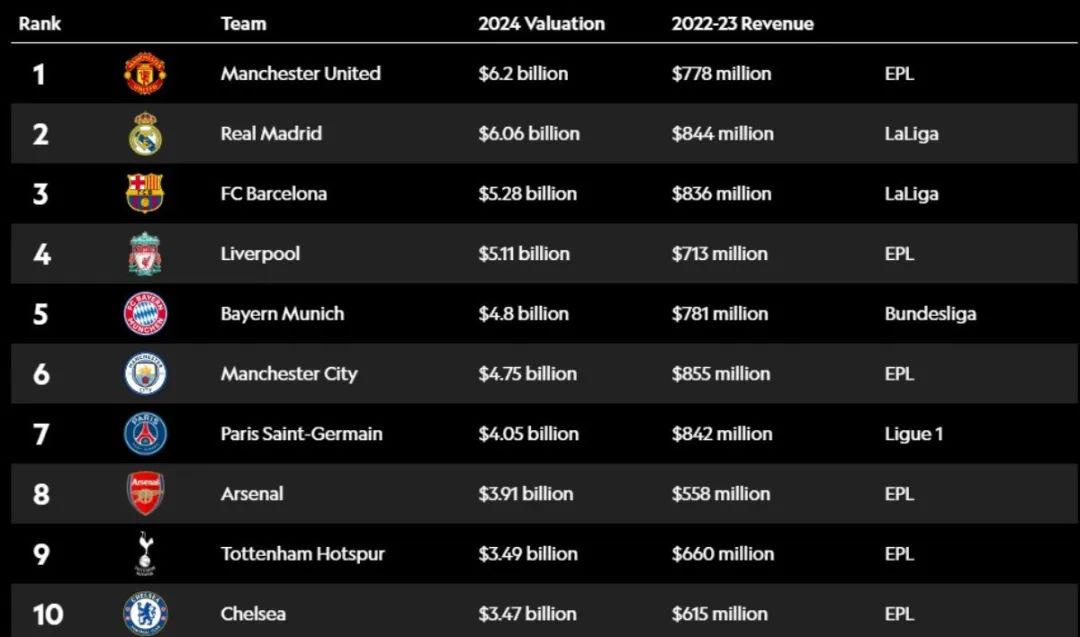Image resolution: width=1080 pixels, height=637 pixels.
Task: Select the Bundesliga league label
Action: [930, 314]
